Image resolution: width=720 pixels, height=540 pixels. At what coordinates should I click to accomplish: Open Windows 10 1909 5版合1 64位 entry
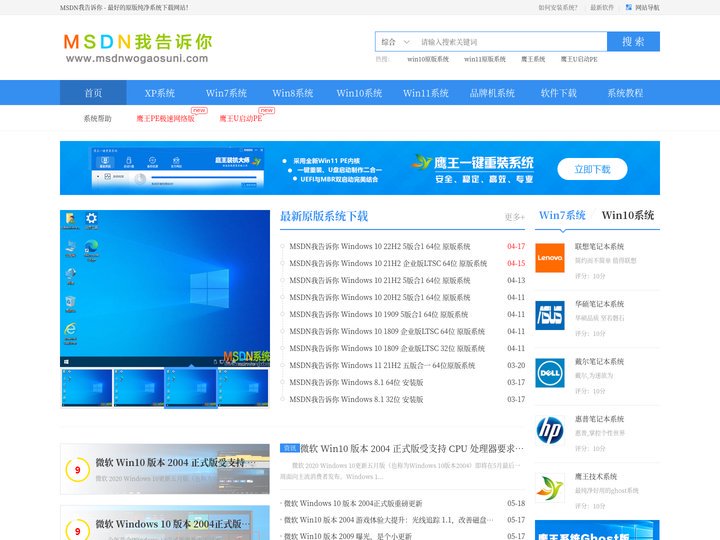(379, 315)
